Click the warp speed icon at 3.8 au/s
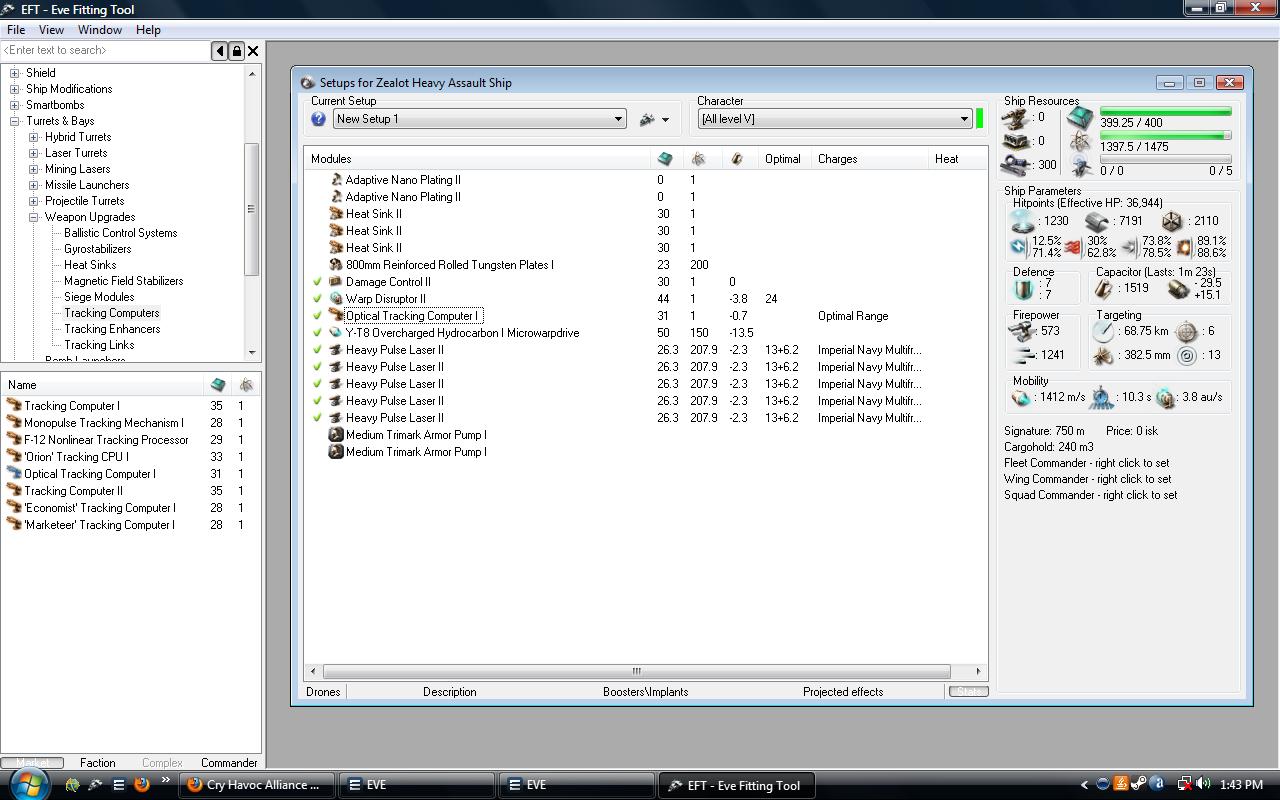This screenshot has width=1280, height=800. [x=1165, y=397]
